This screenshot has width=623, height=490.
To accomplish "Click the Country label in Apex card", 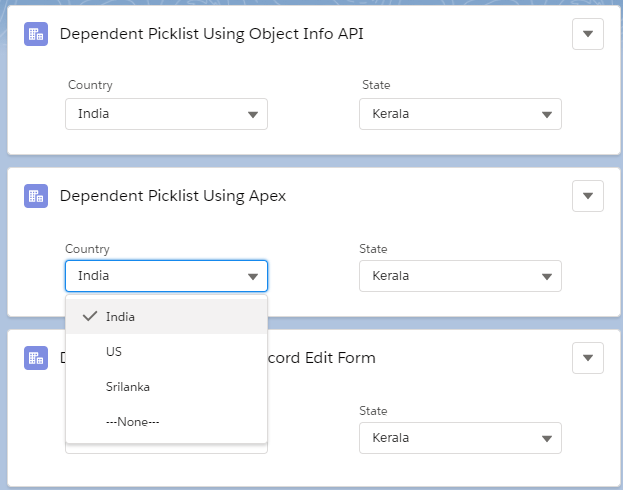I will (x=88, y=249).
